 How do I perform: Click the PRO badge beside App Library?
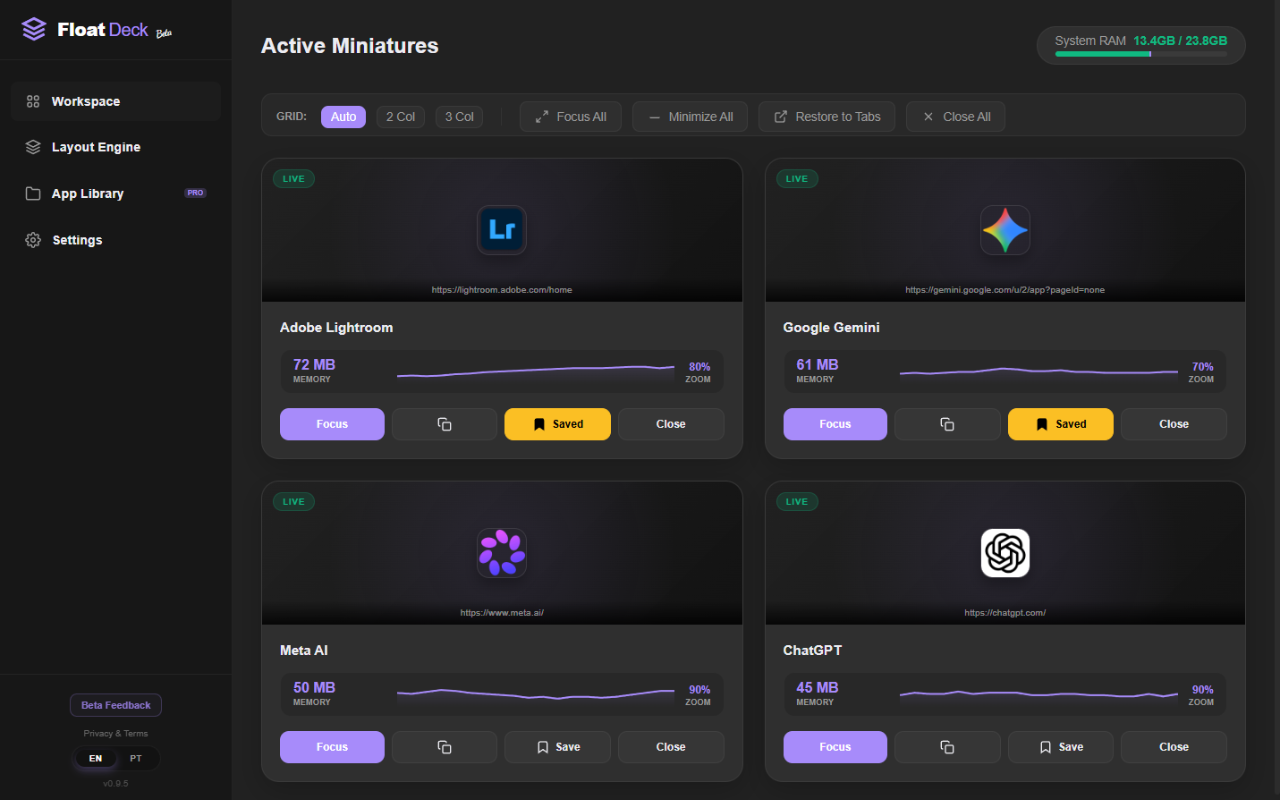(x=195, y=193)
